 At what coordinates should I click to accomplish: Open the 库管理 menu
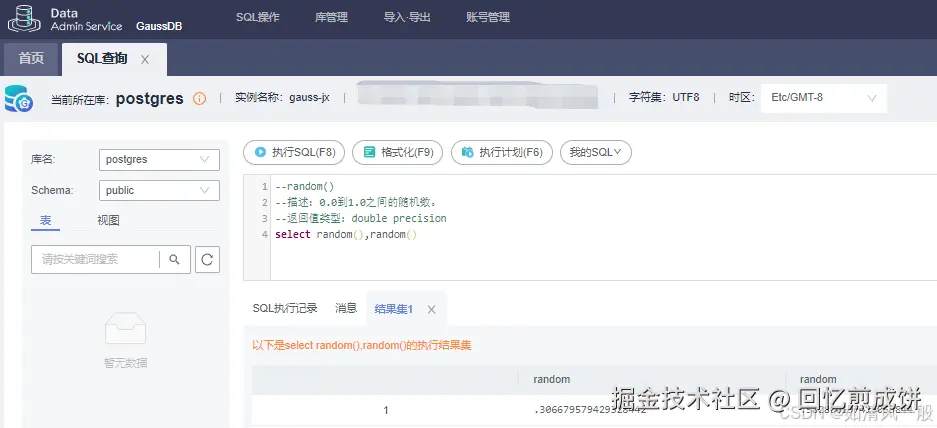click(x=331, y=17)
